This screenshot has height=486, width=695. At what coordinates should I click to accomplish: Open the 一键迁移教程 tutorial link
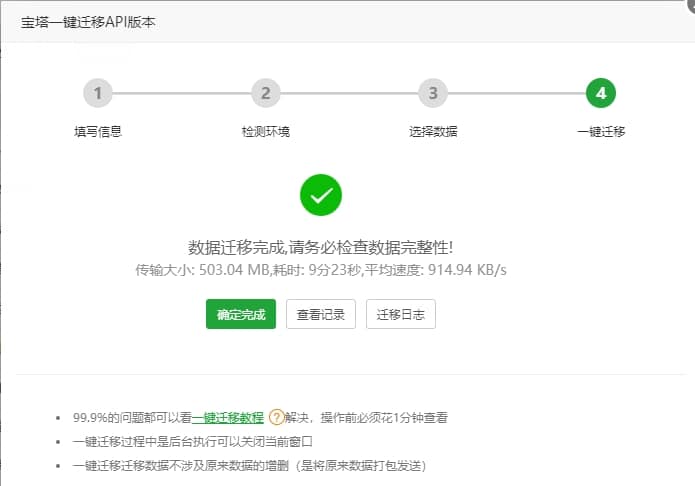click(228, 417)
